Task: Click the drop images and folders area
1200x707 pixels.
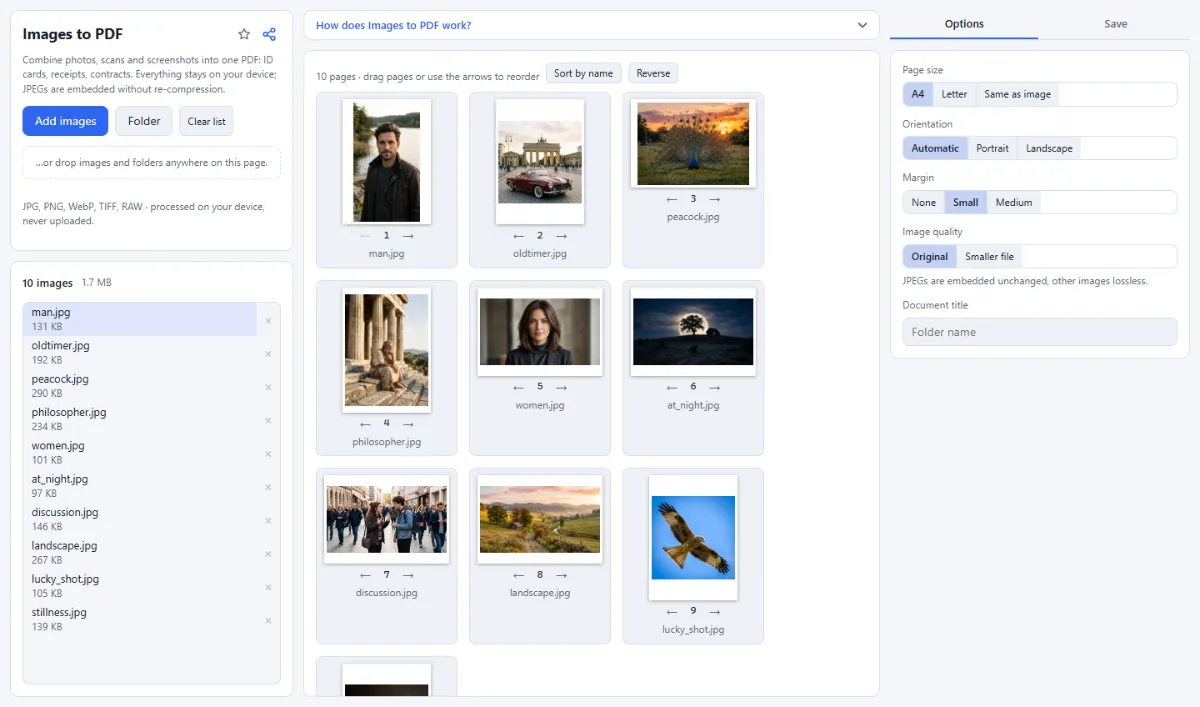Action: [x=151, y=163]
